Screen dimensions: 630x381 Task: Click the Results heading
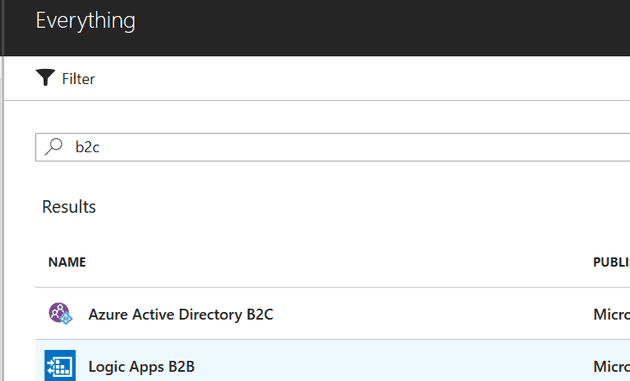click(69, 207)
